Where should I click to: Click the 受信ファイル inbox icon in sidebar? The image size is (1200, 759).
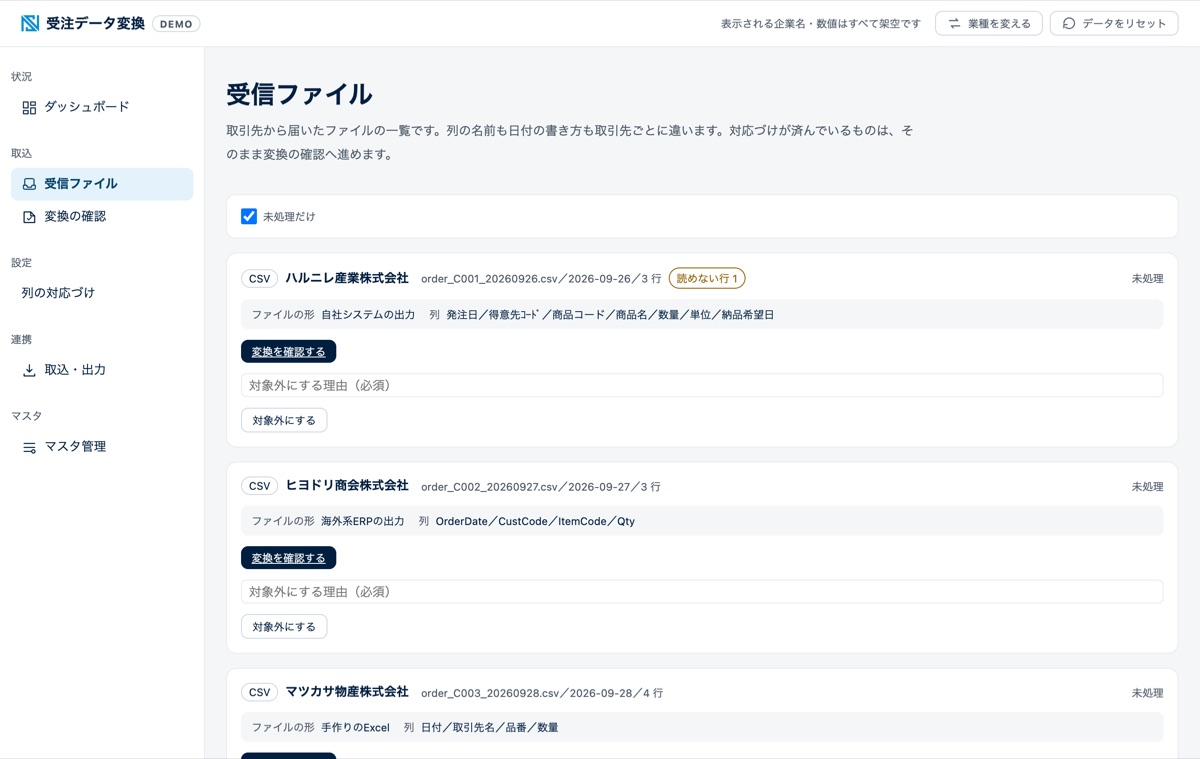click(x=29, y=184)
